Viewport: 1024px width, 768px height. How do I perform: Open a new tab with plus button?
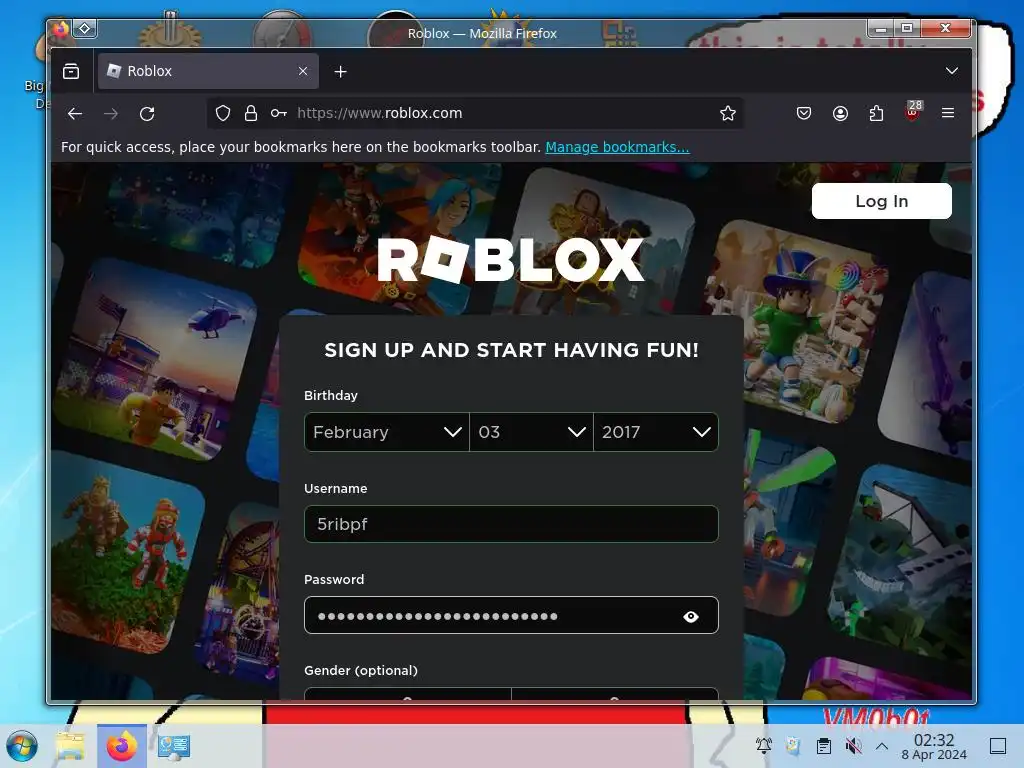[x=340, y=72]
